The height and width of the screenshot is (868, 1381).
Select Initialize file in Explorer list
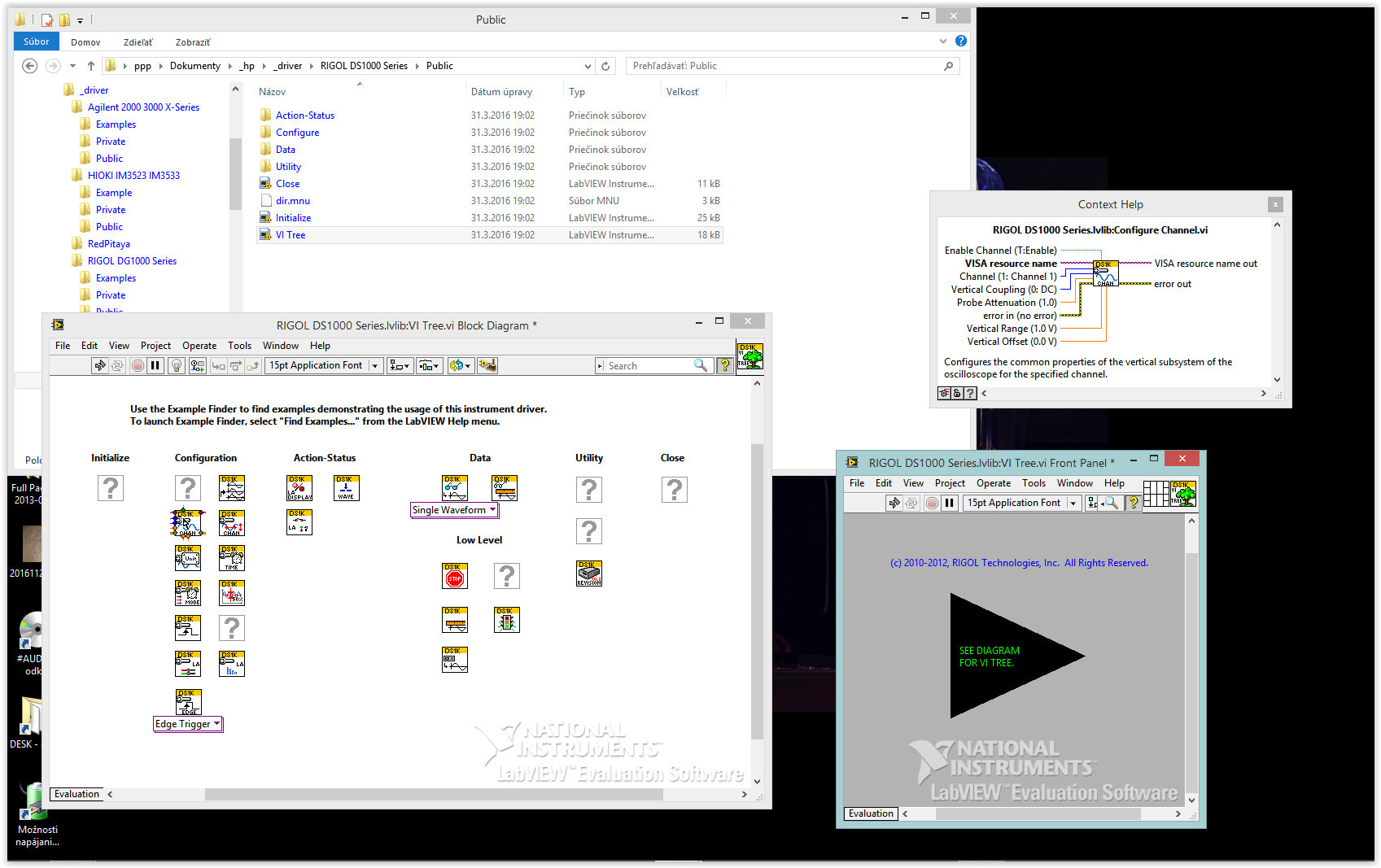tap(489, 218)
